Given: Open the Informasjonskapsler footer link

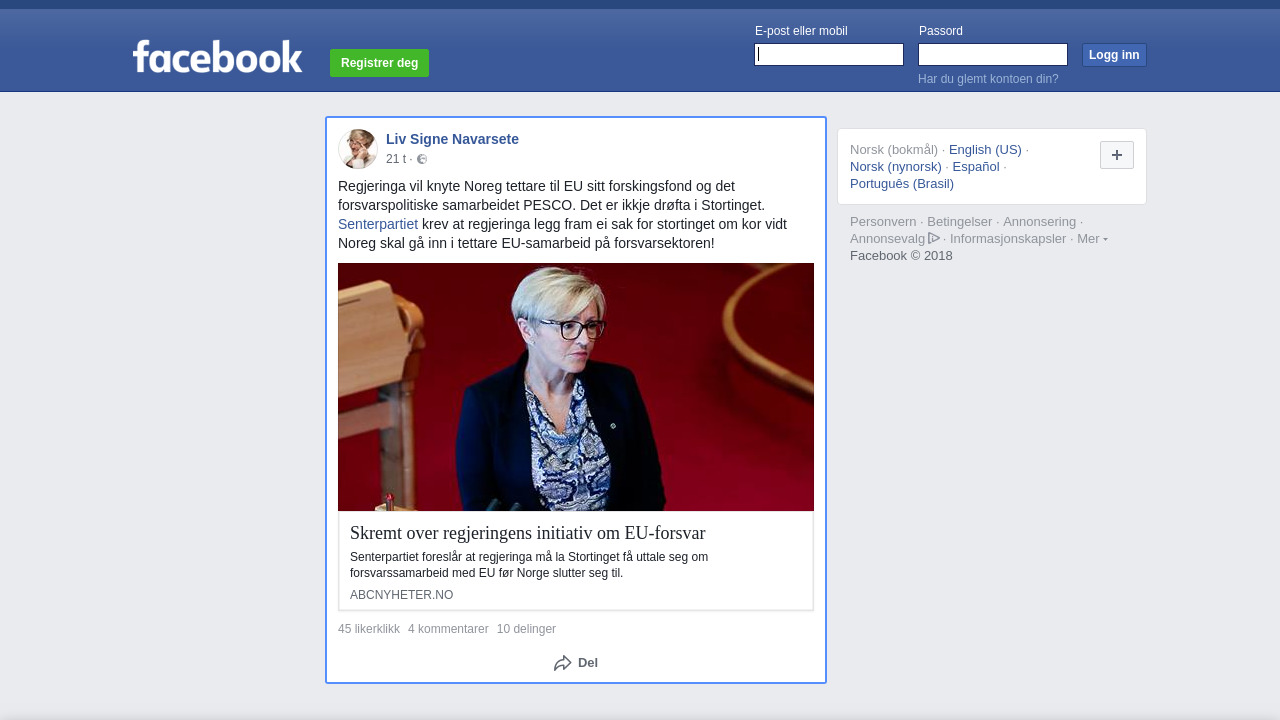Looking at the screenshot, I should pos(1008,239).
